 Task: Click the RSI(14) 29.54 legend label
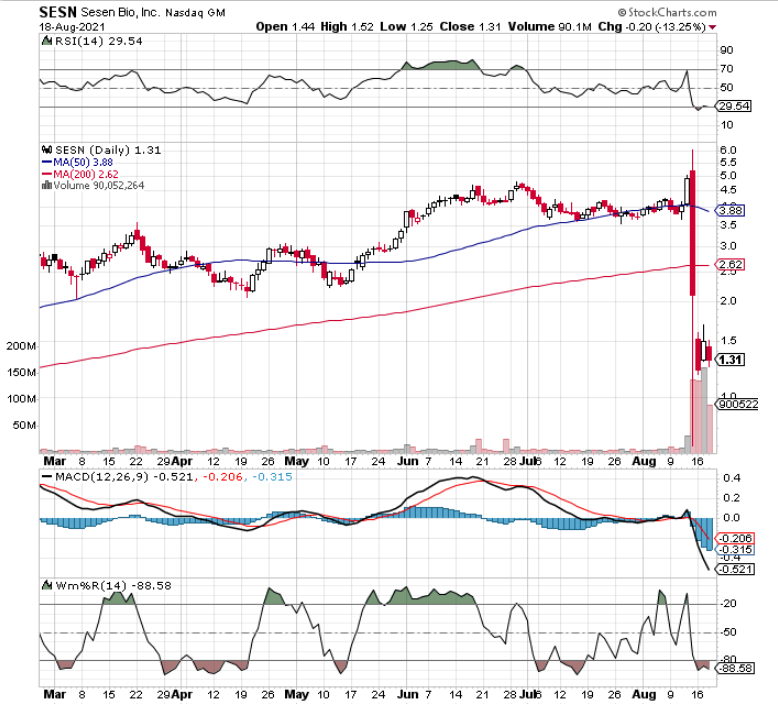coord(98,41)
